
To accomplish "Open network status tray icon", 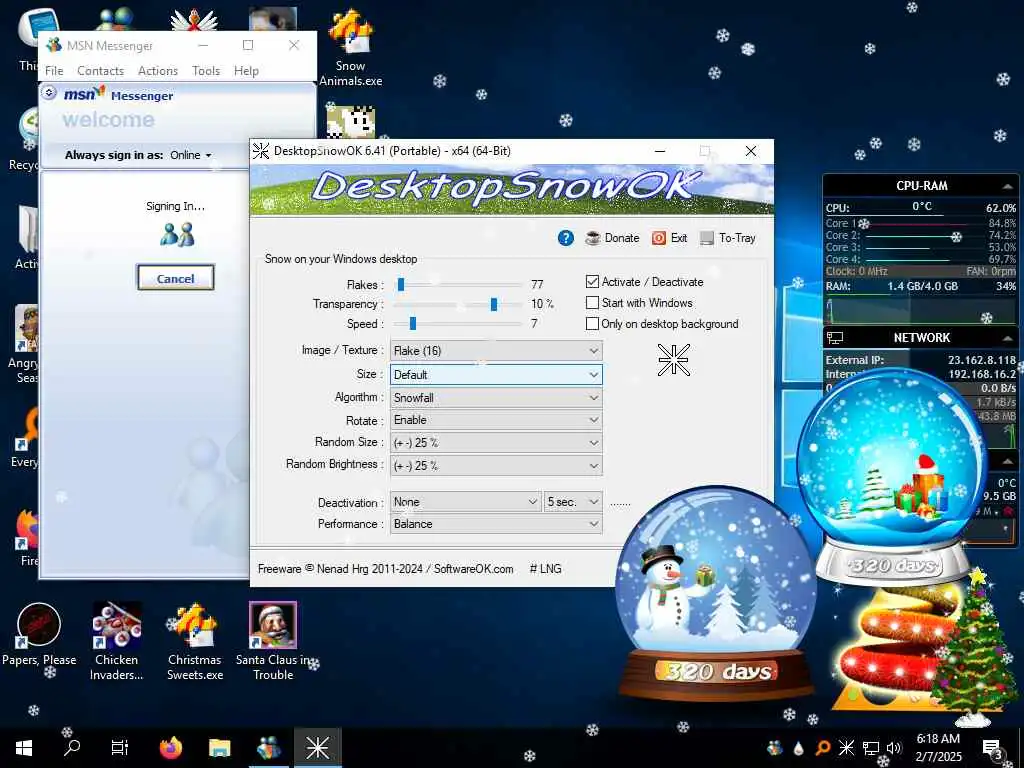I will pos(871,748).
